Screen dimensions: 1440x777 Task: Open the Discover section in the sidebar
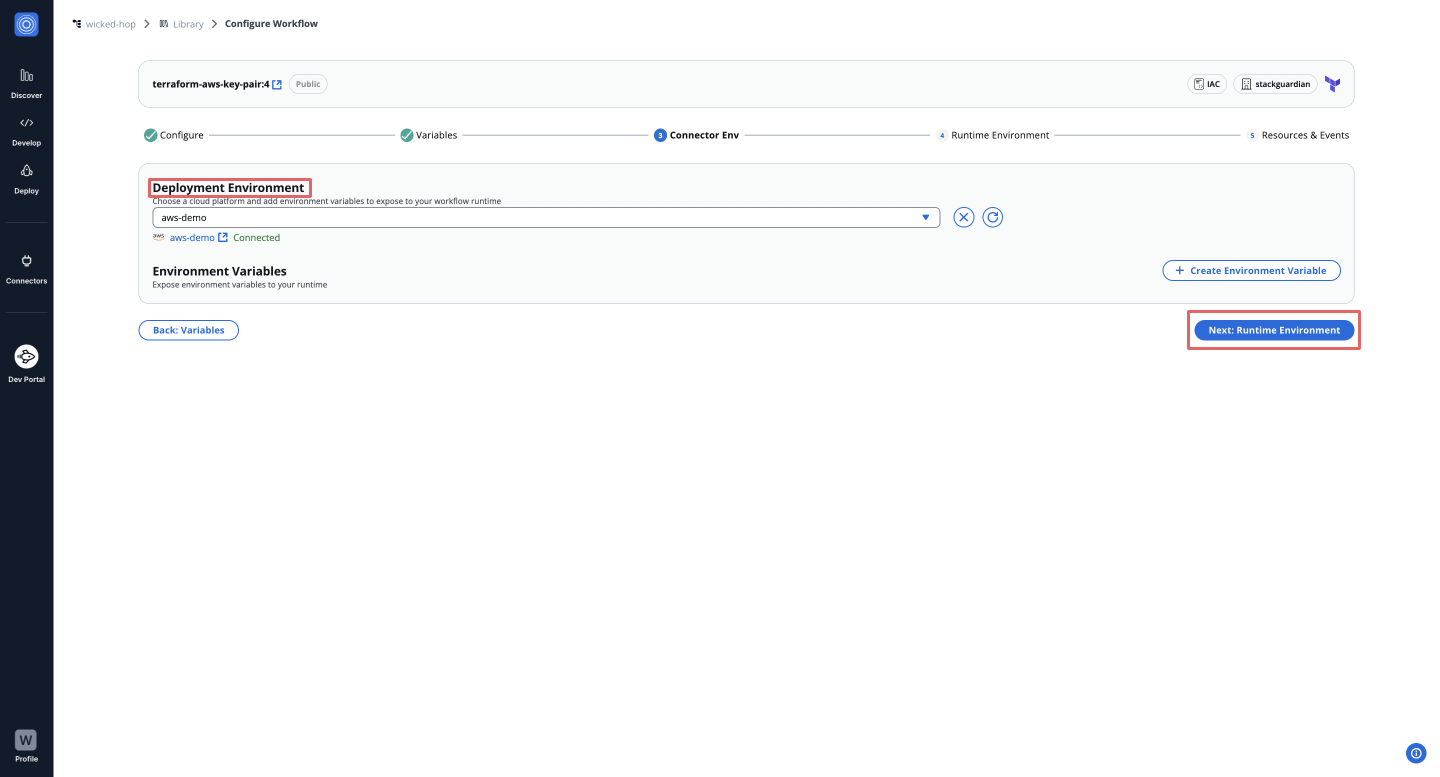[26, 80]
